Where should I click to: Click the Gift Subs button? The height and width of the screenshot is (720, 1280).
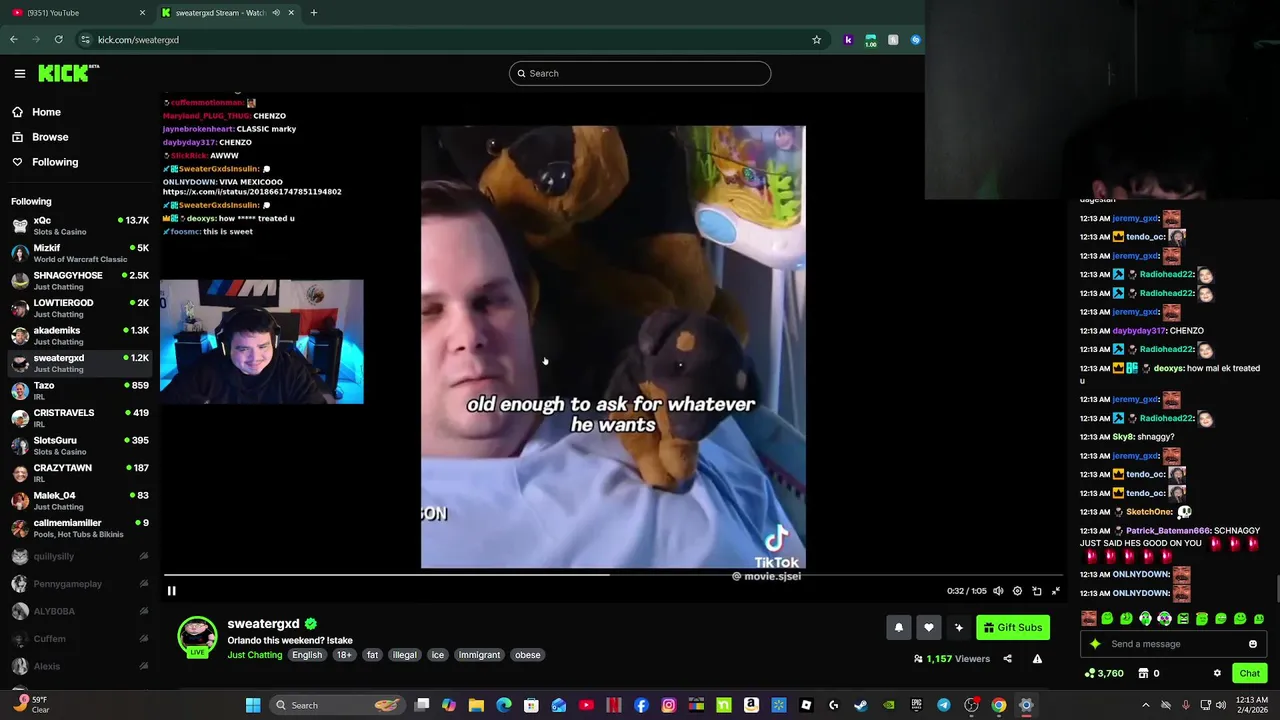1012,627
